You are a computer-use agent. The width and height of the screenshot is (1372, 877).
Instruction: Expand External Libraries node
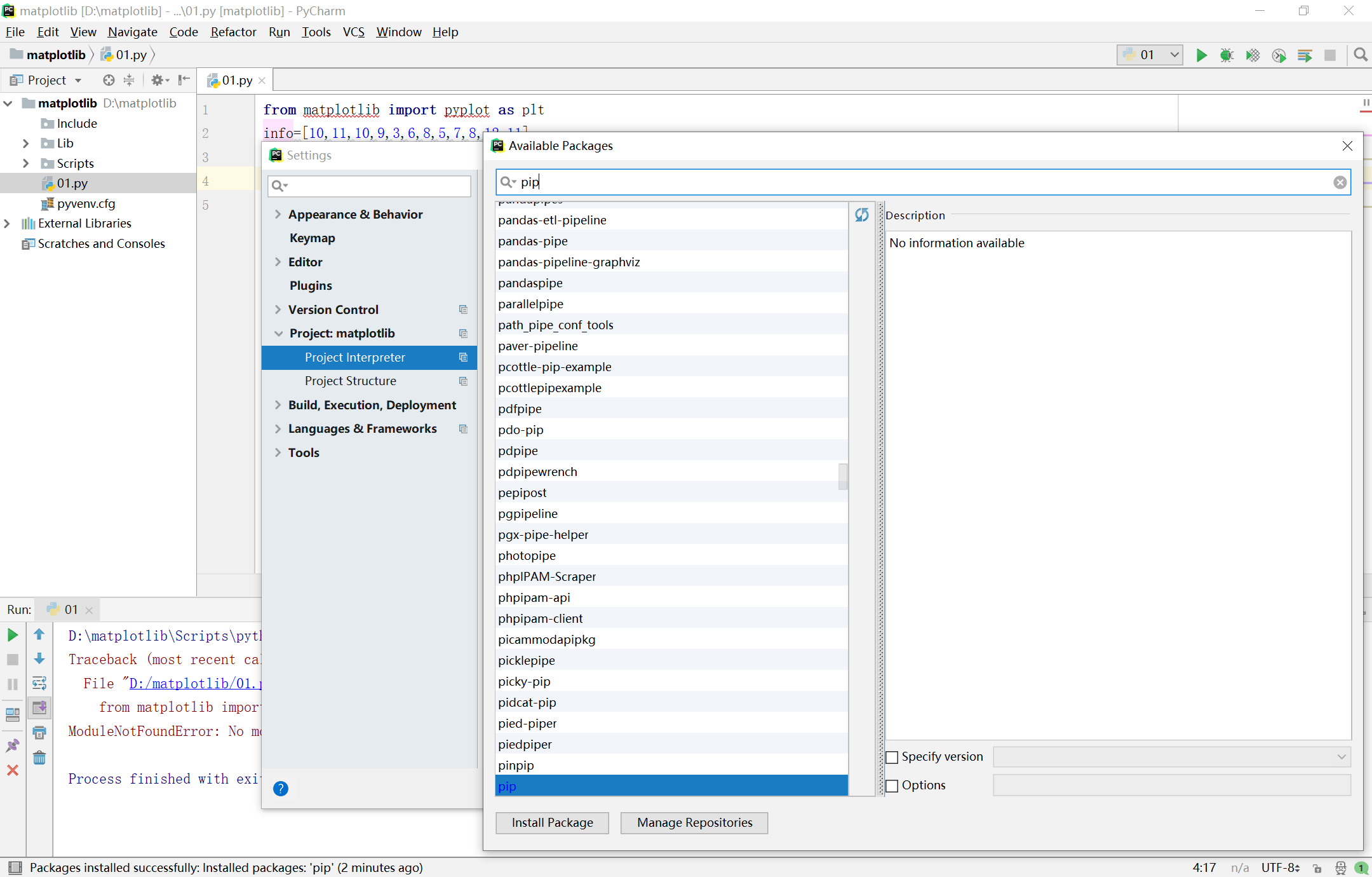(7, 223)
